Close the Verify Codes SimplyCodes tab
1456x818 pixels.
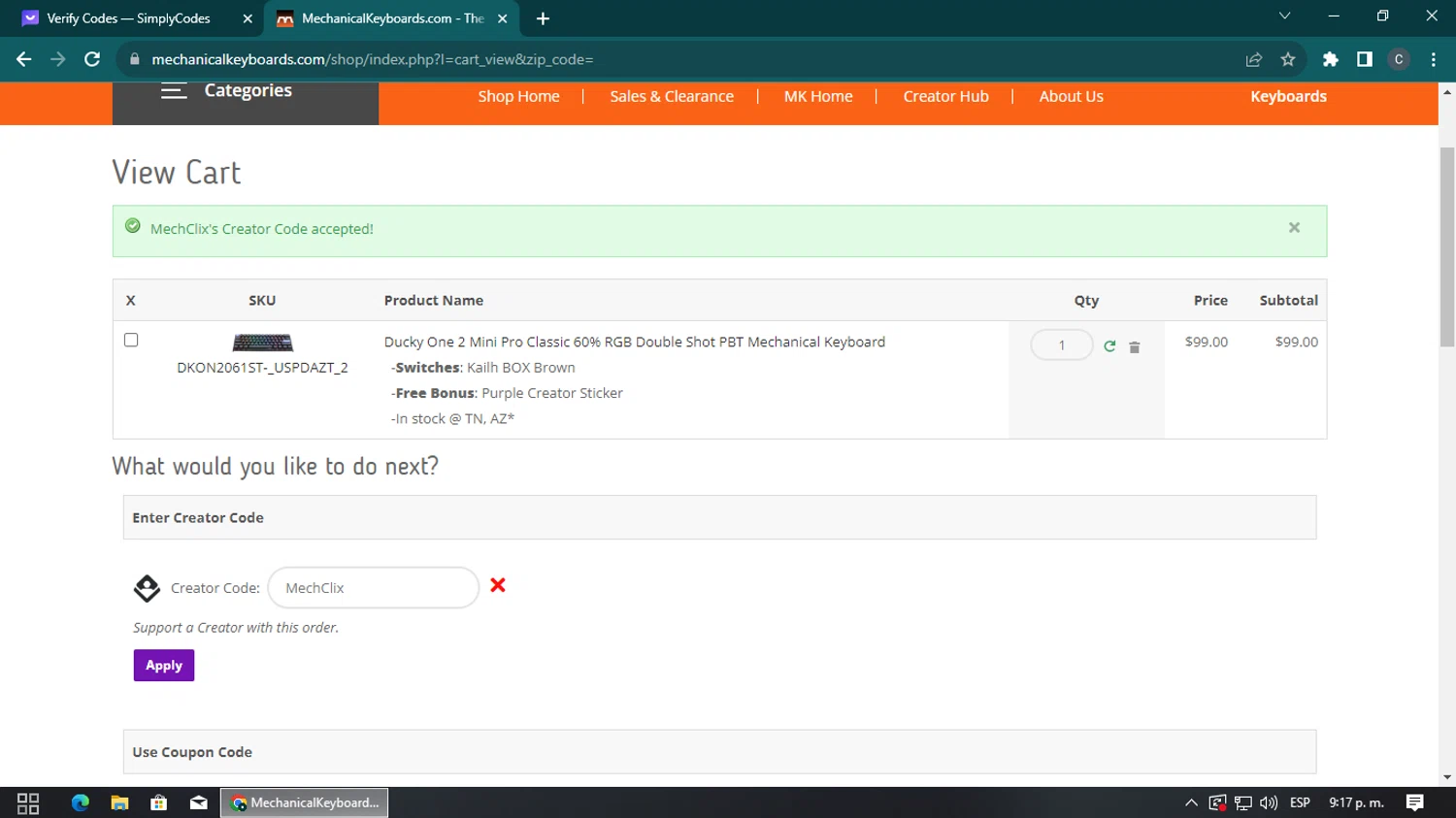point(248,18)
